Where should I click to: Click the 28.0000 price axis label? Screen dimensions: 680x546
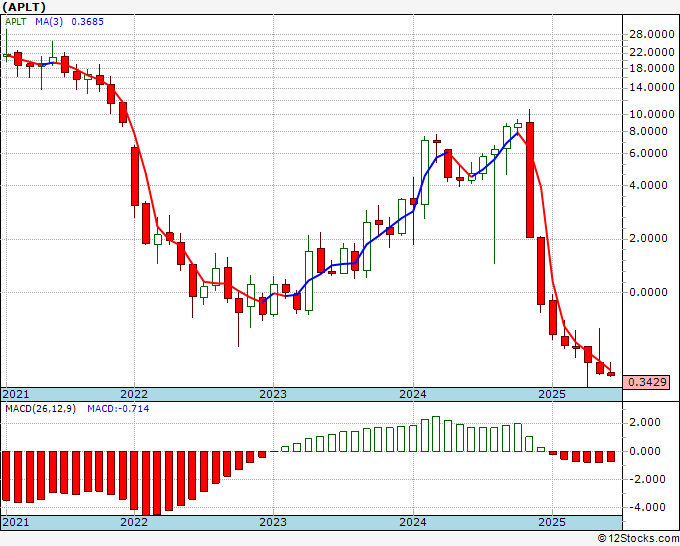(x=652, y=35)
